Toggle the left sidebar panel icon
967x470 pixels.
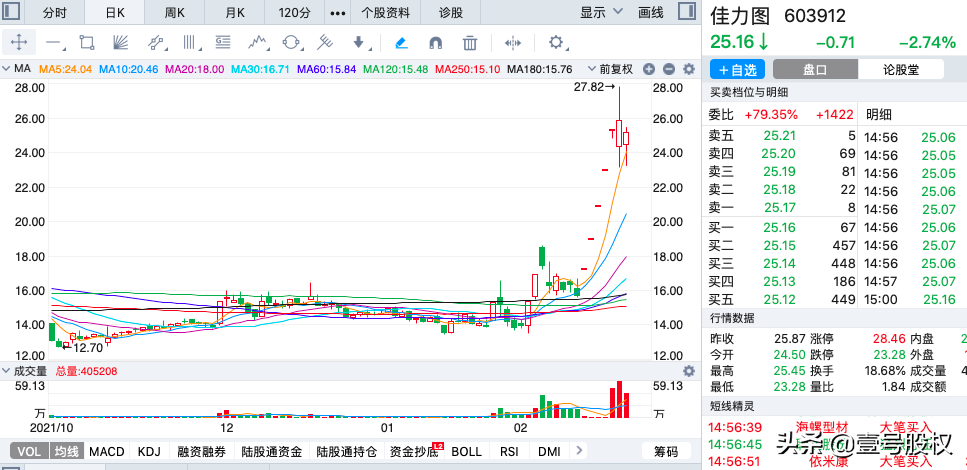12,12
